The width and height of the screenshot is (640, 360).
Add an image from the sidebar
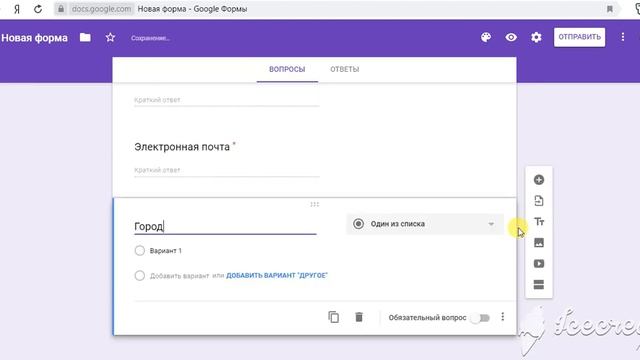click(x=539, y=243)
